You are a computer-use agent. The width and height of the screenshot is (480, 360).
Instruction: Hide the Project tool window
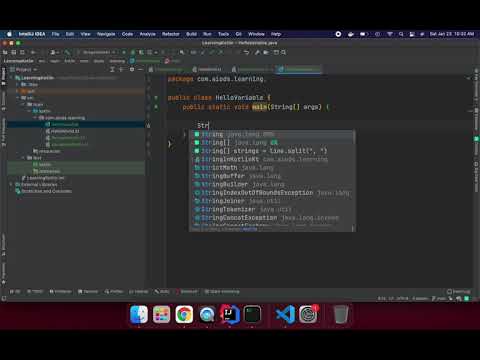(141, 69)
